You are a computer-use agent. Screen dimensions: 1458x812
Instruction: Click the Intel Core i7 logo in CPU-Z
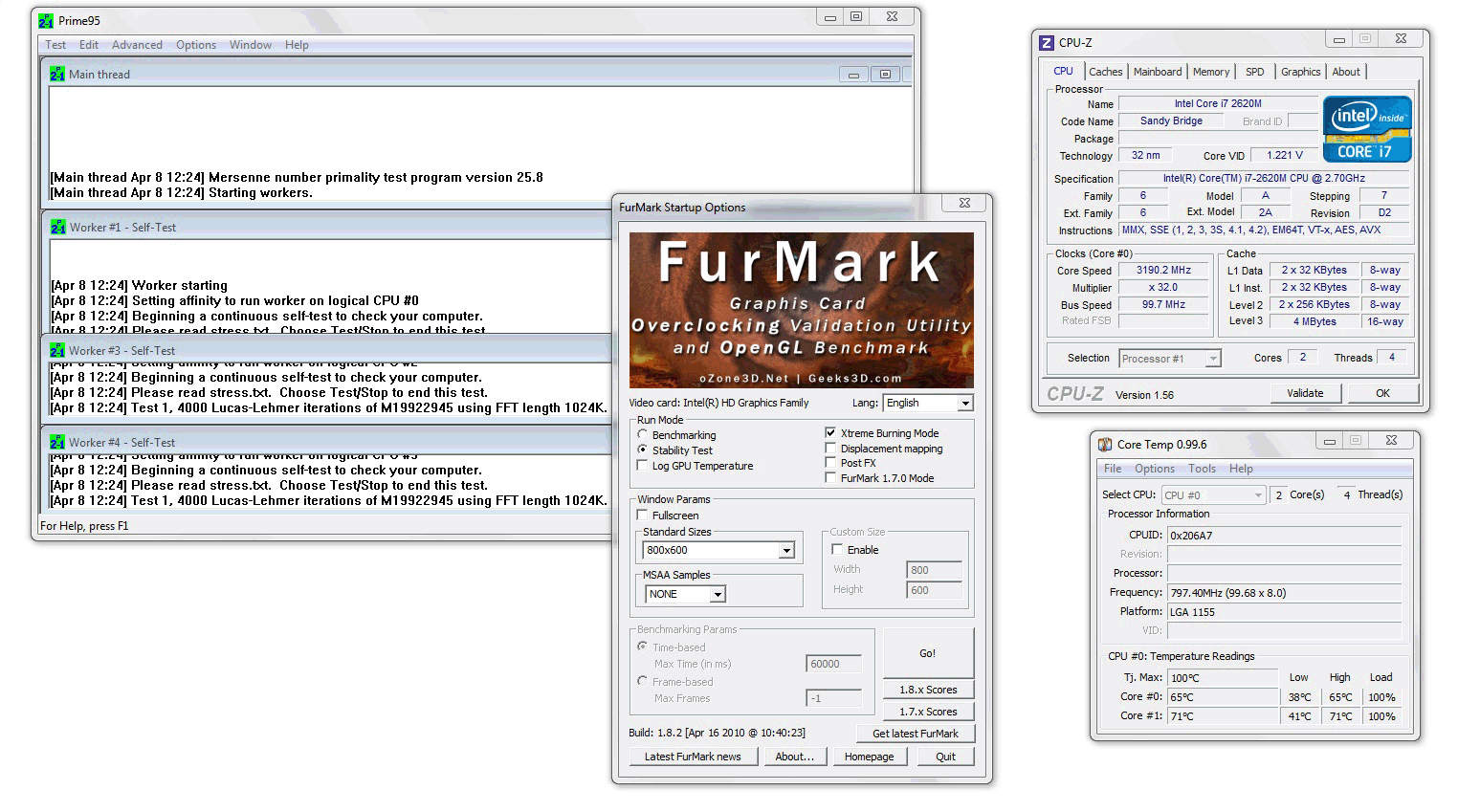pyautogui.click(x=1366, y=128)
